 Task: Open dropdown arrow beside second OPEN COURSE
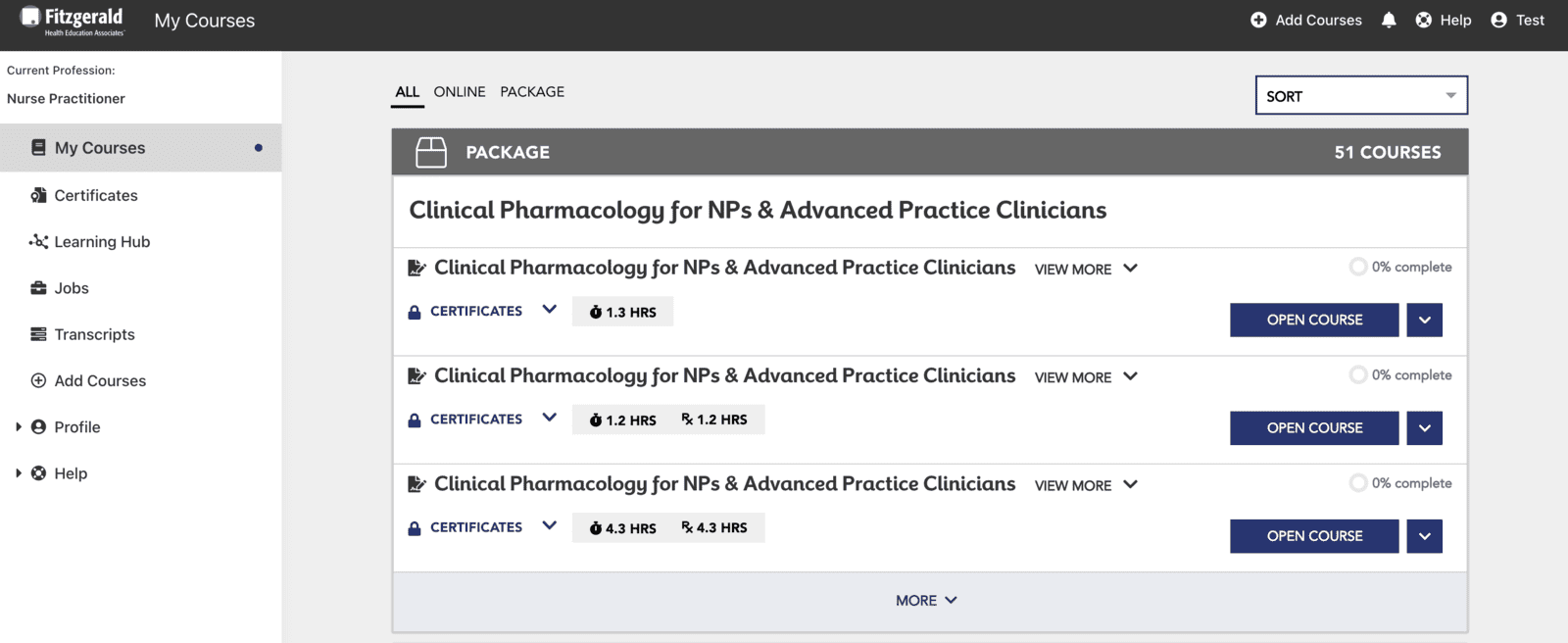point(1424,428)
